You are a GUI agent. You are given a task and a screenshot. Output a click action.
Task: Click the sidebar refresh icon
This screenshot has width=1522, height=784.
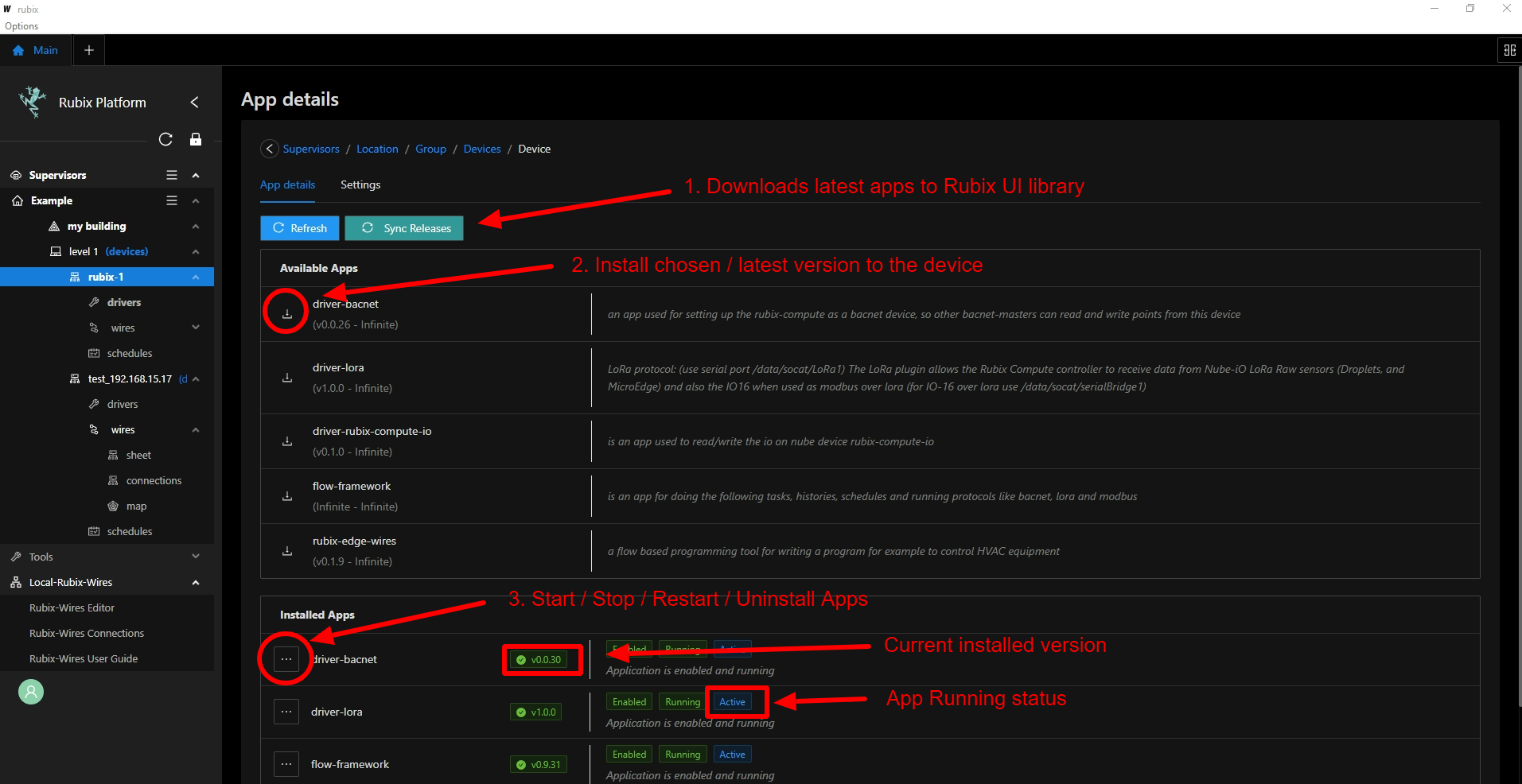(165, 139)
